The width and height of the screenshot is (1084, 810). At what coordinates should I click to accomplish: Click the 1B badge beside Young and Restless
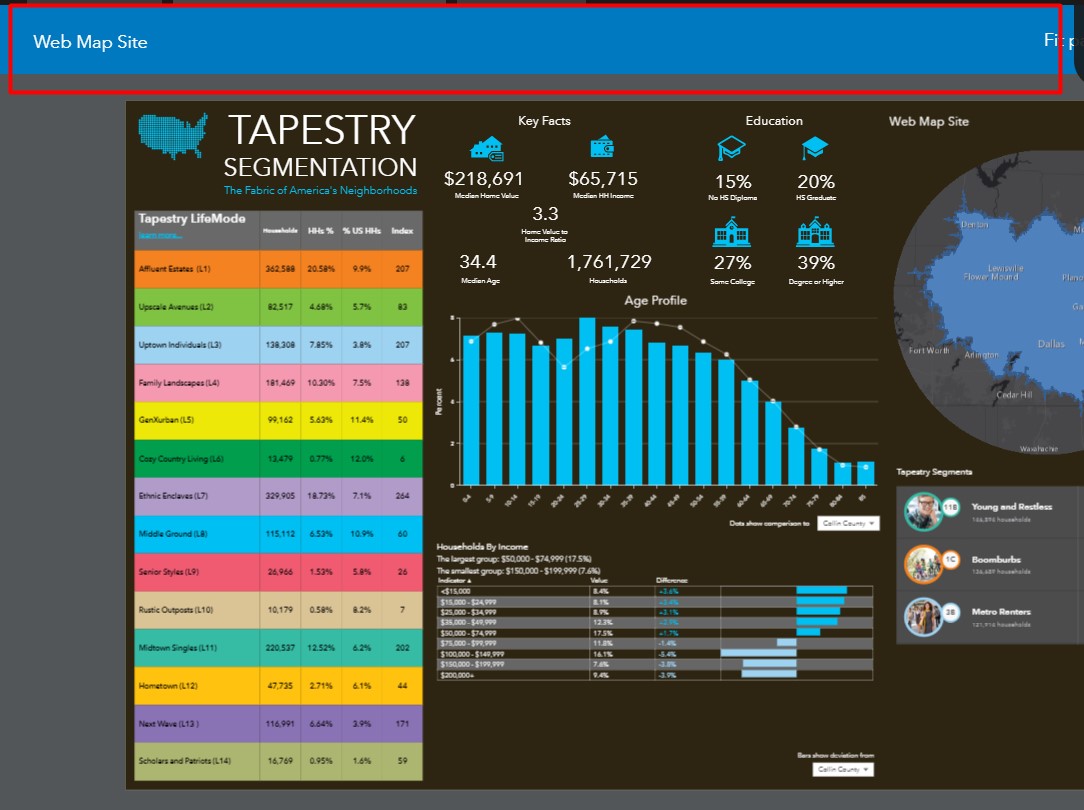(x=951, y=507)
